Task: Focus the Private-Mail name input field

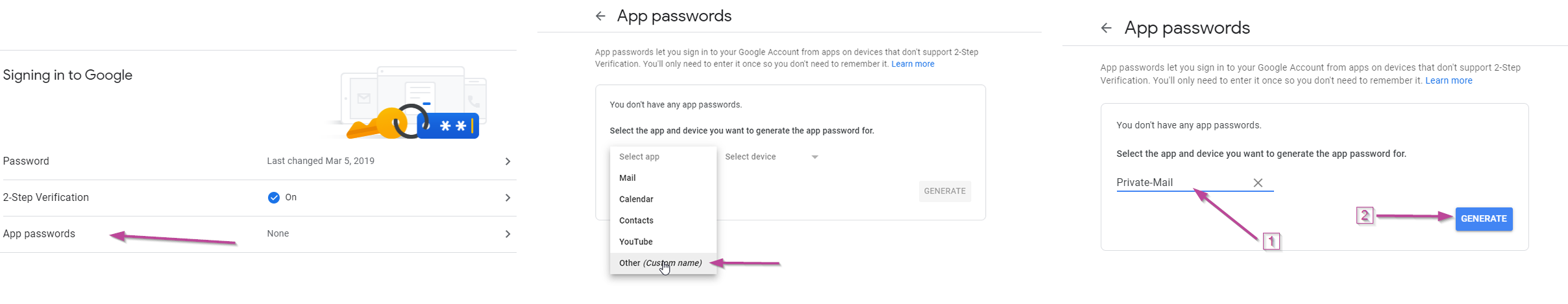Action: click(x=1181, y=183)
